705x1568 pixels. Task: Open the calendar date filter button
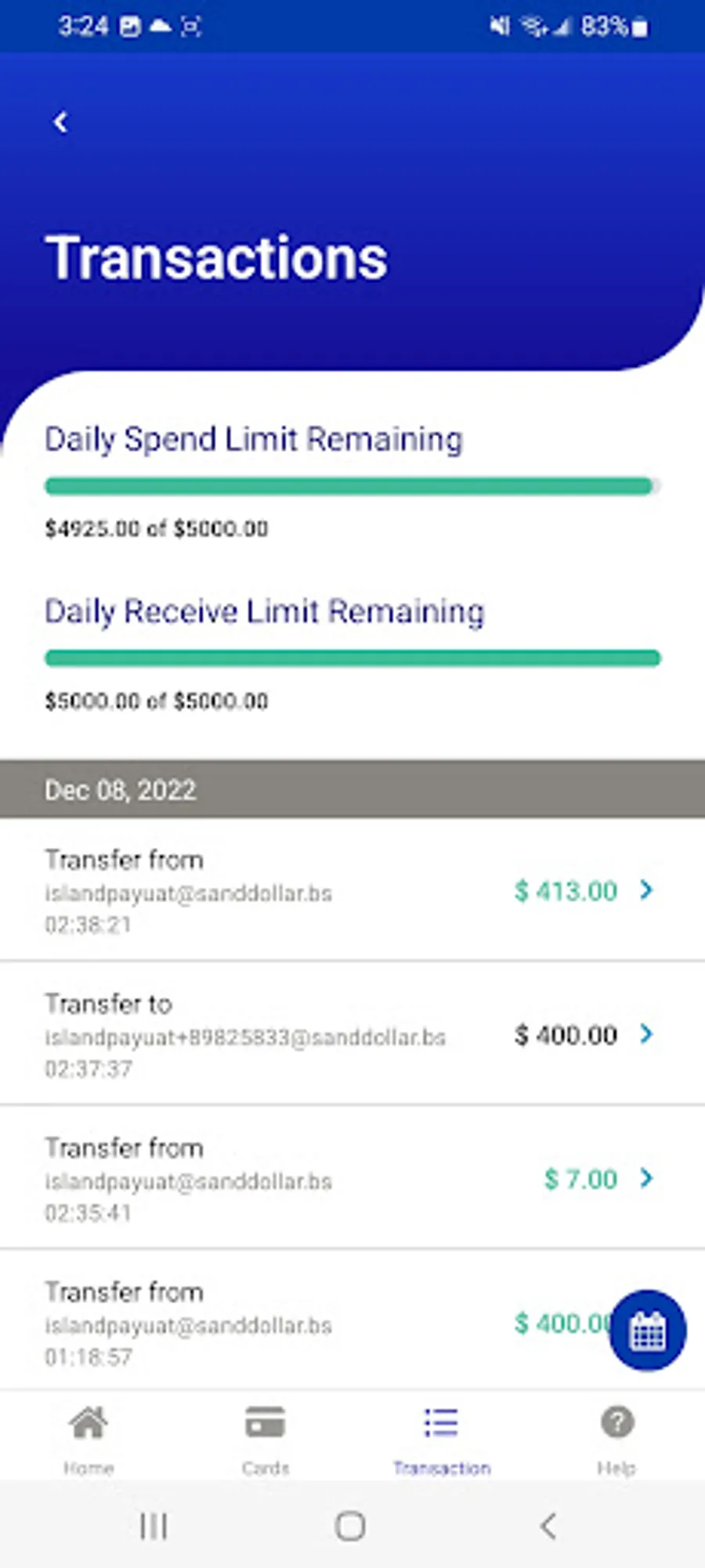click(x=648, y=1330)
